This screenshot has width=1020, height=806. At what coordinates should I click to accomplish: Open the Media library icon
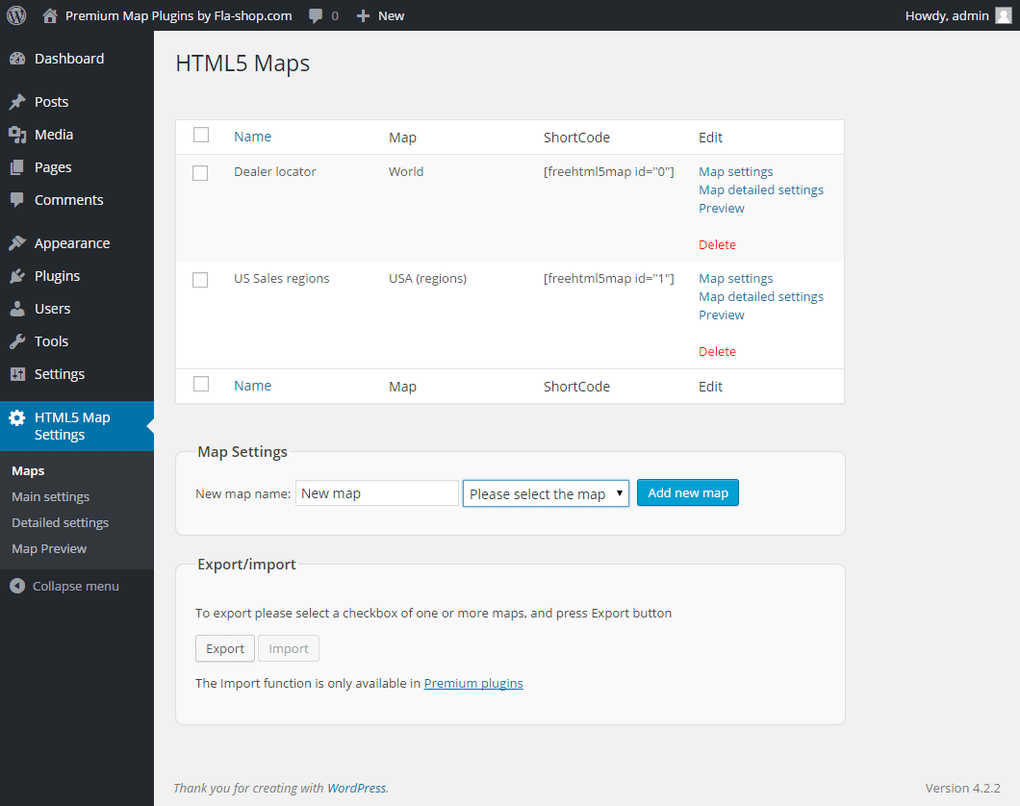tap(20, 134)
